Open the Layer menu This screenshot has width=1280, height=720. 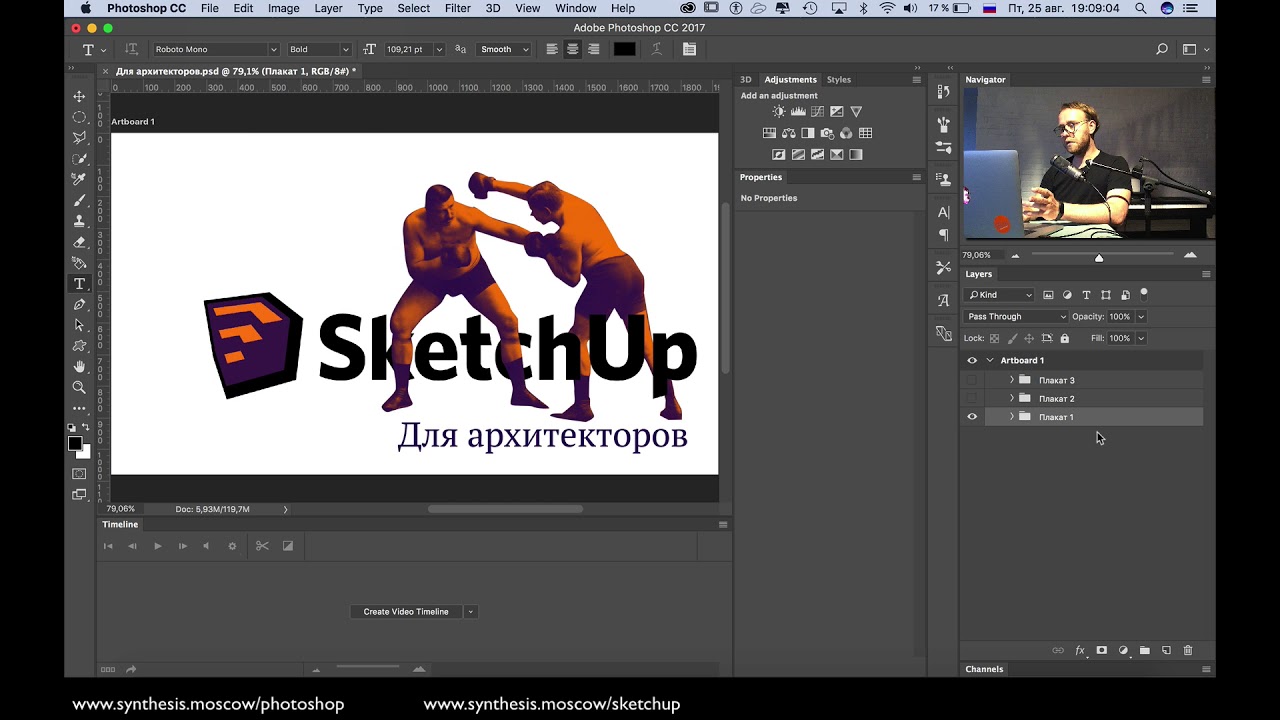pyautogui.click(x=328, y=8)
